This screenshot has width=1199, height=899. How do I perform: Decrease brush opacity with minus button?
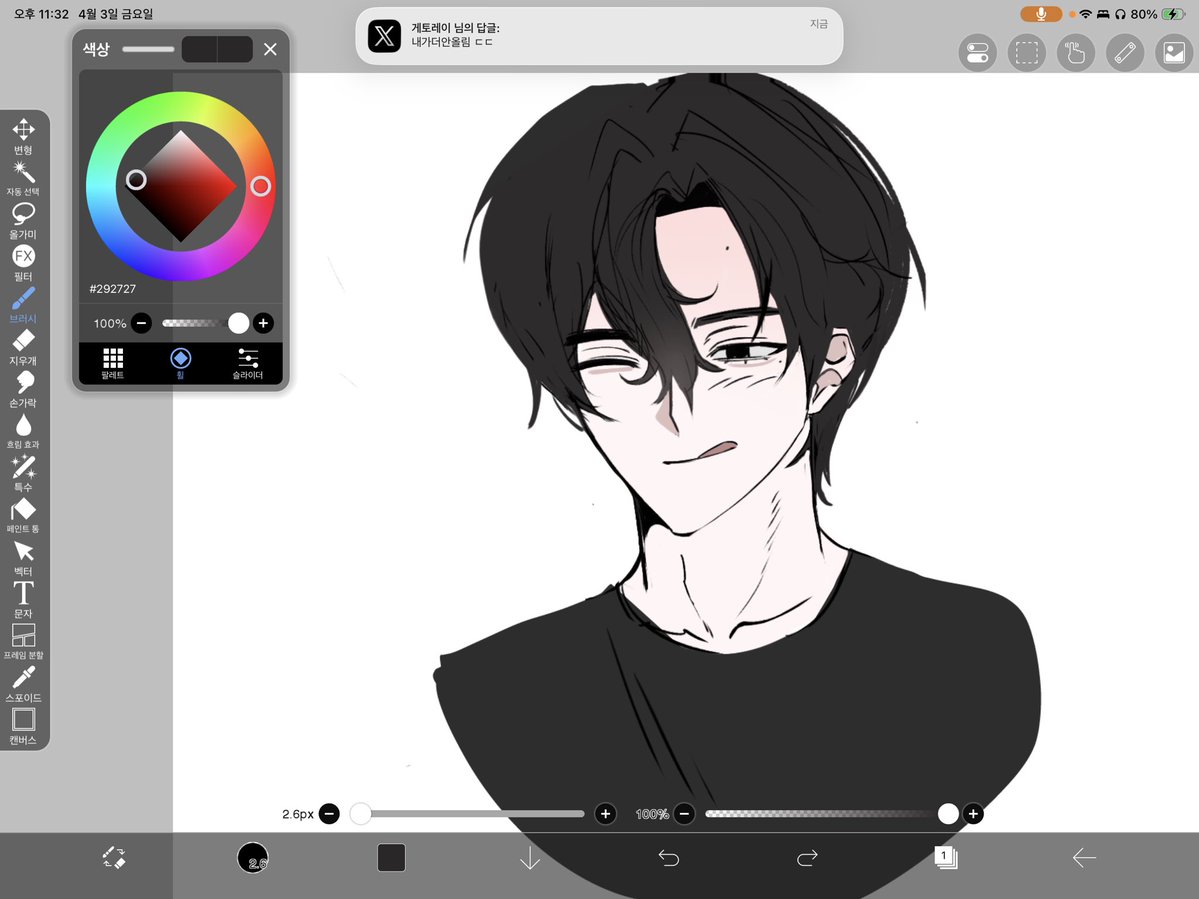point(684,814)
